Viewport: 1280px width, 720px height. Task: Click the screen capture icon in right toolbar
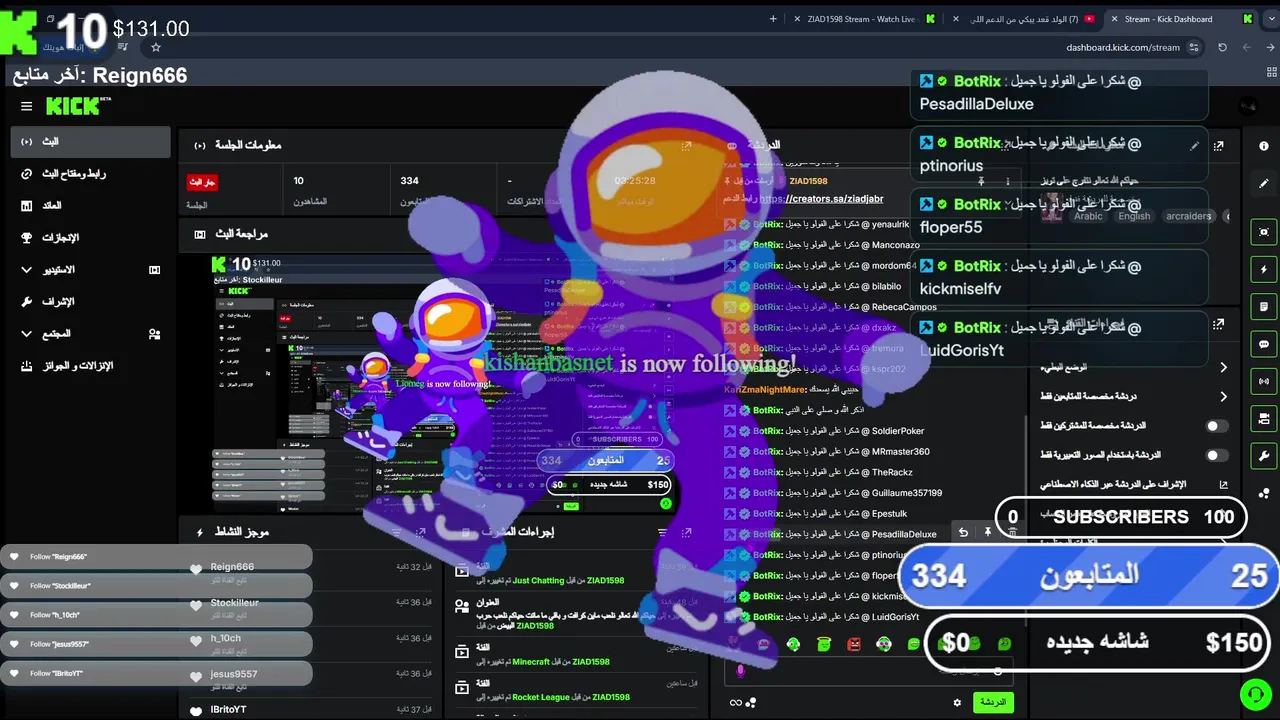(x=1264, y=231)
